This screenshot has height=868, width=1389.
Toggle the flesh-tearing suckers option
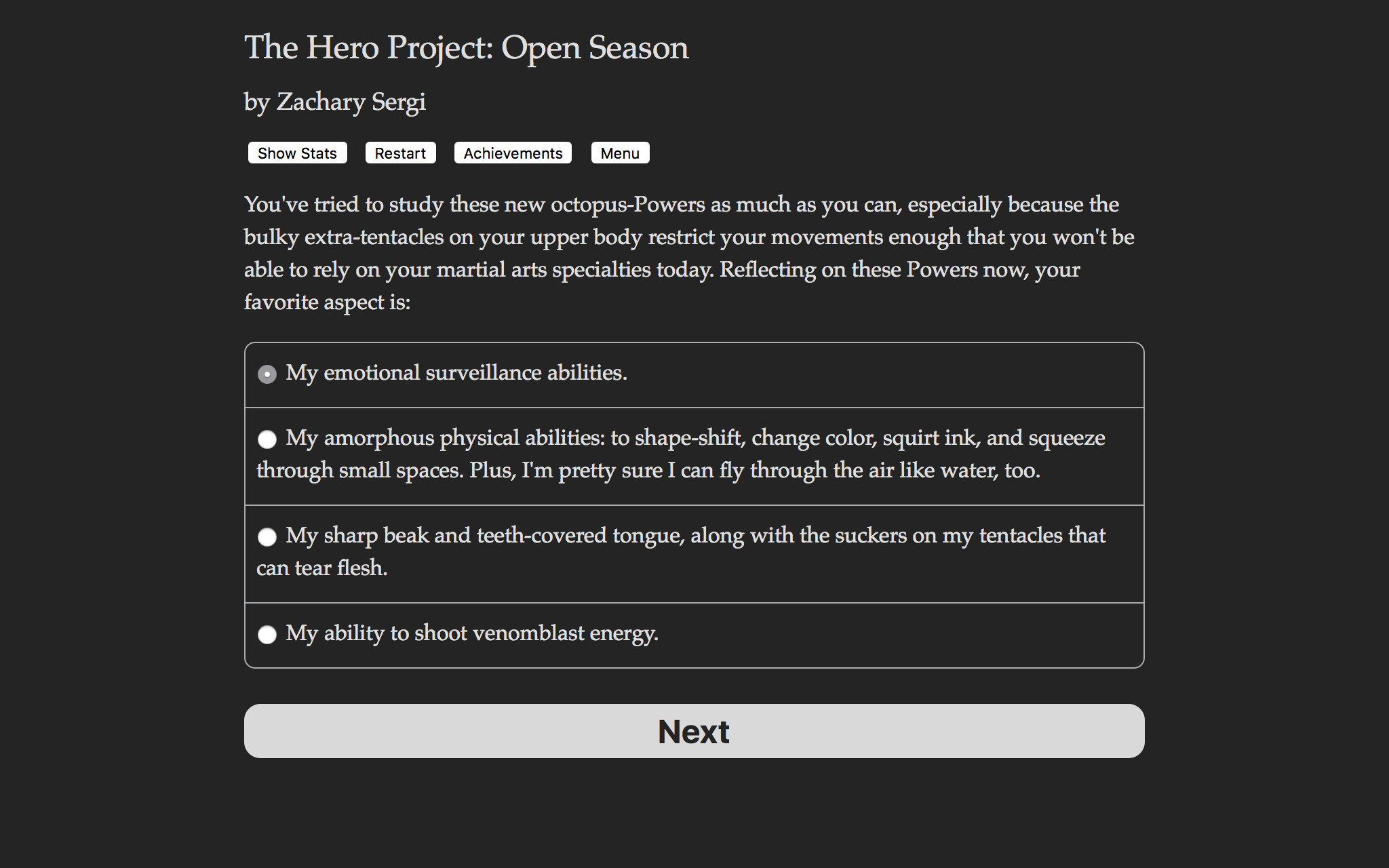click(x=268, y=537)
